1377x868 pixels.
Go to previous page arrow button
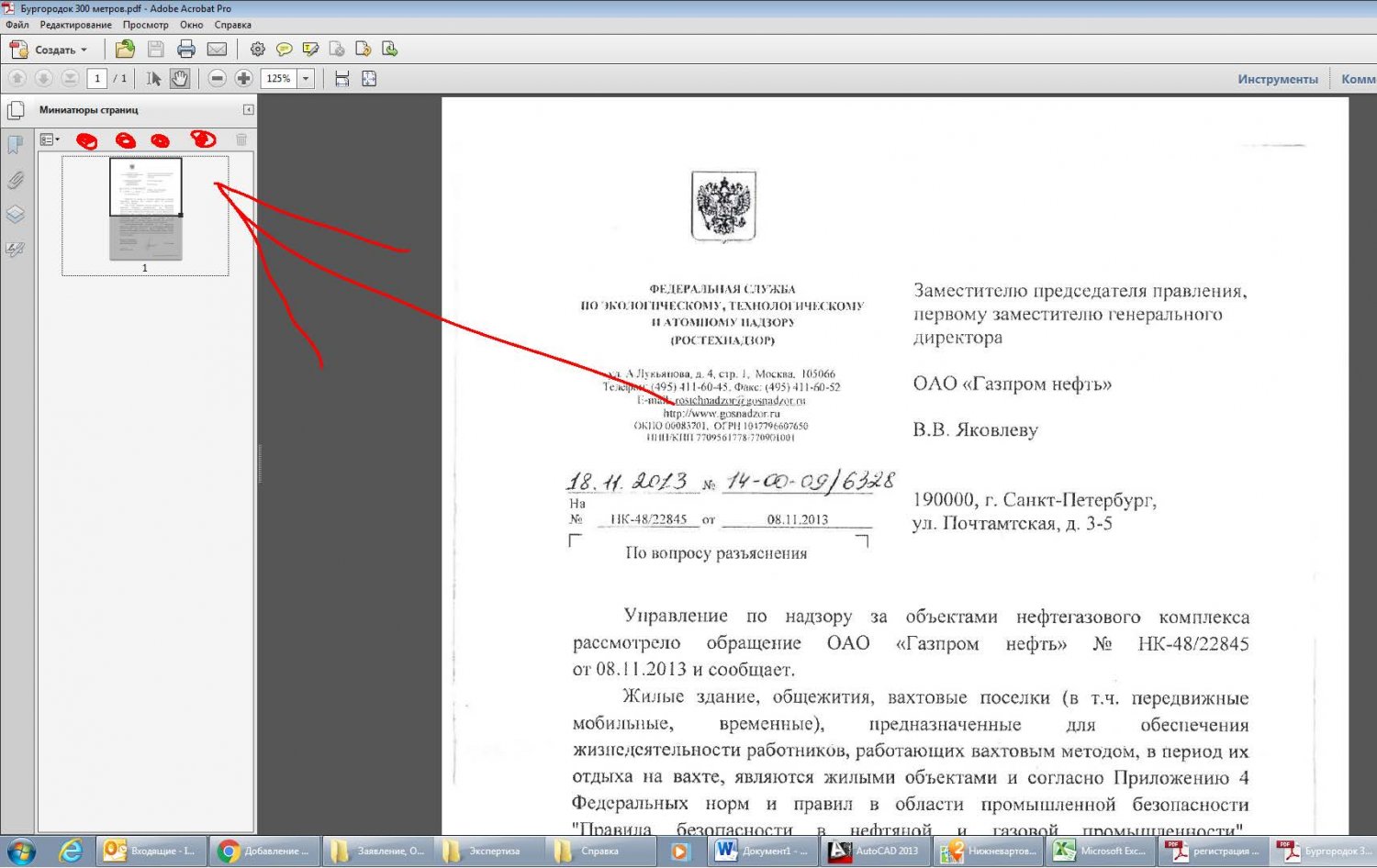coord(17,79)
